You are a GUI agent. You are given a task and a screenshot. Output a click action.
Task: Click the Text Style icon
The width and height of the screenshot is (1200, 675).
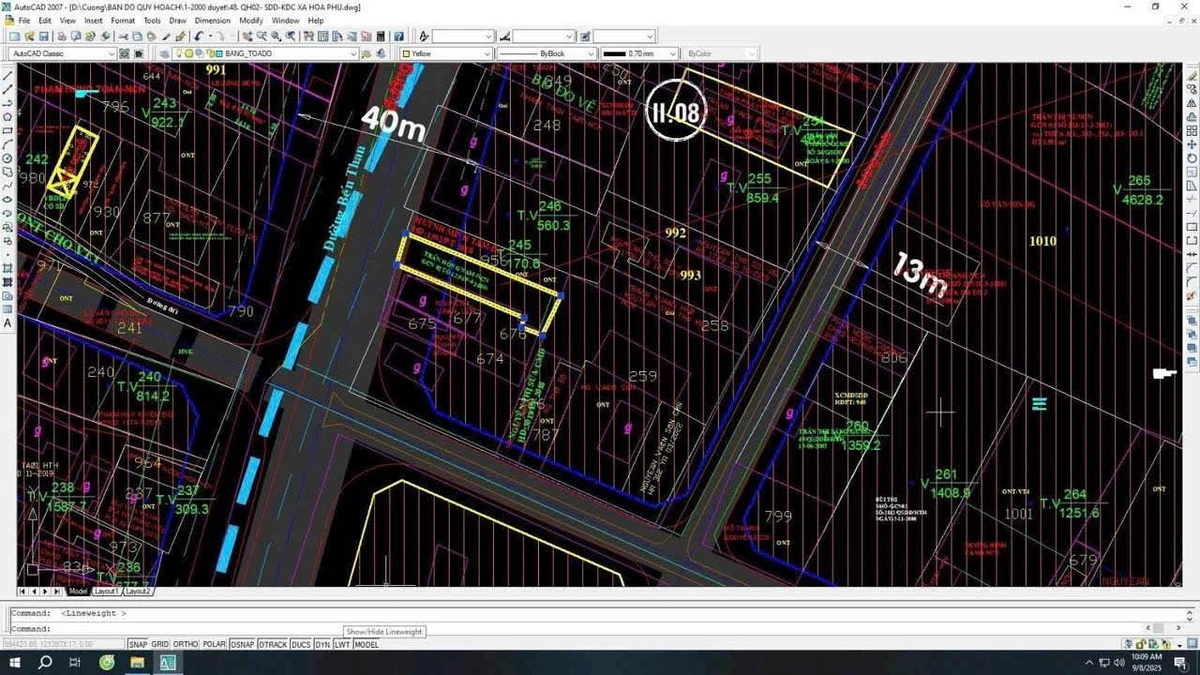pos(424,36)
